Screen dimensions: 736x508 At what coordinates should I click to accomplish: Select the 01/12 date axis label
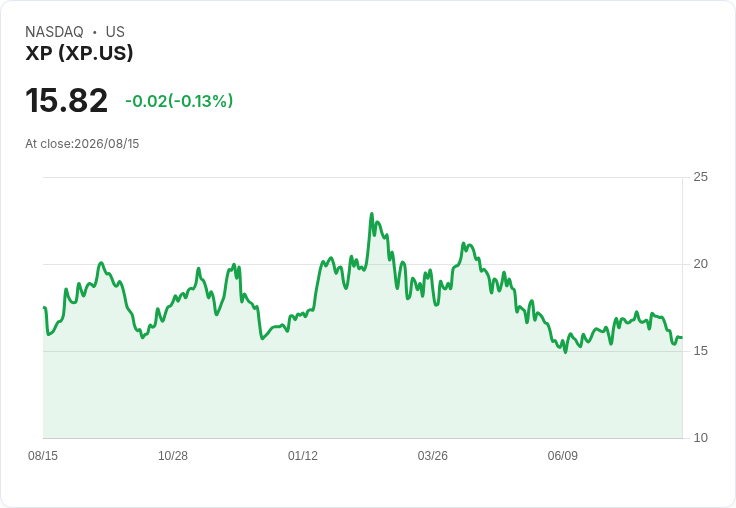coord(303,455)
